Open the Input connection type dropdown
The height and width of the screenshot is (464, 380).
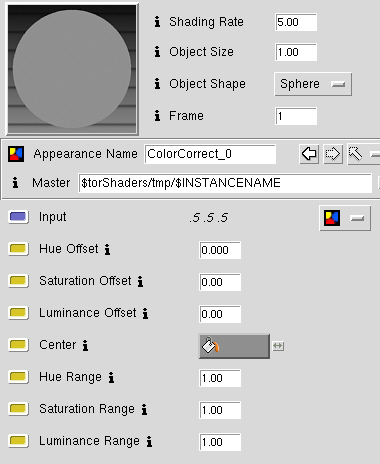click(x=345, y=218)
